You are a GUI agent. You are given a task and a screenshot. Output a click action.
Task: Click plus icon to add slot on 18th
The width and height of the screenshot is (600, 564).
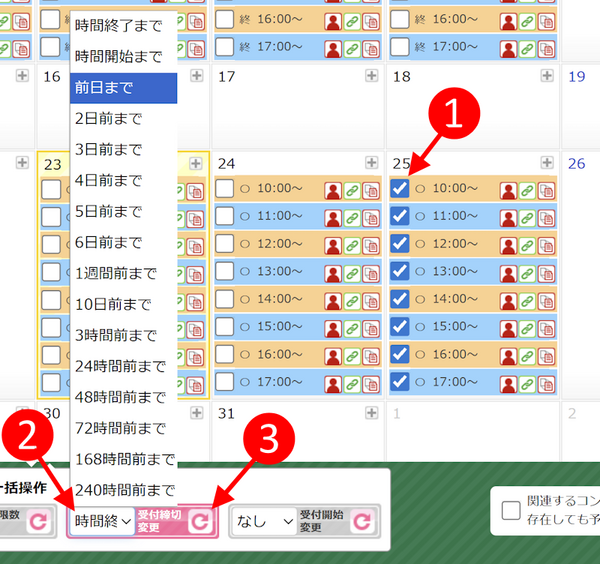(546, 76)
